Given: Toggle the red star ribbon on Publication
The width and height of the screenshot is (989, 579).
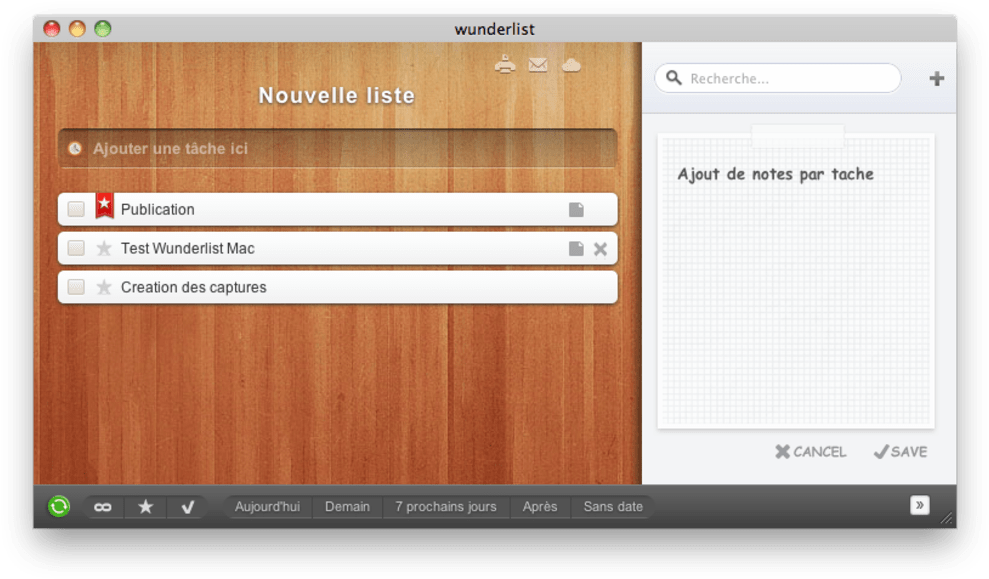Looking at the screenshot, I should pos(104,206).
